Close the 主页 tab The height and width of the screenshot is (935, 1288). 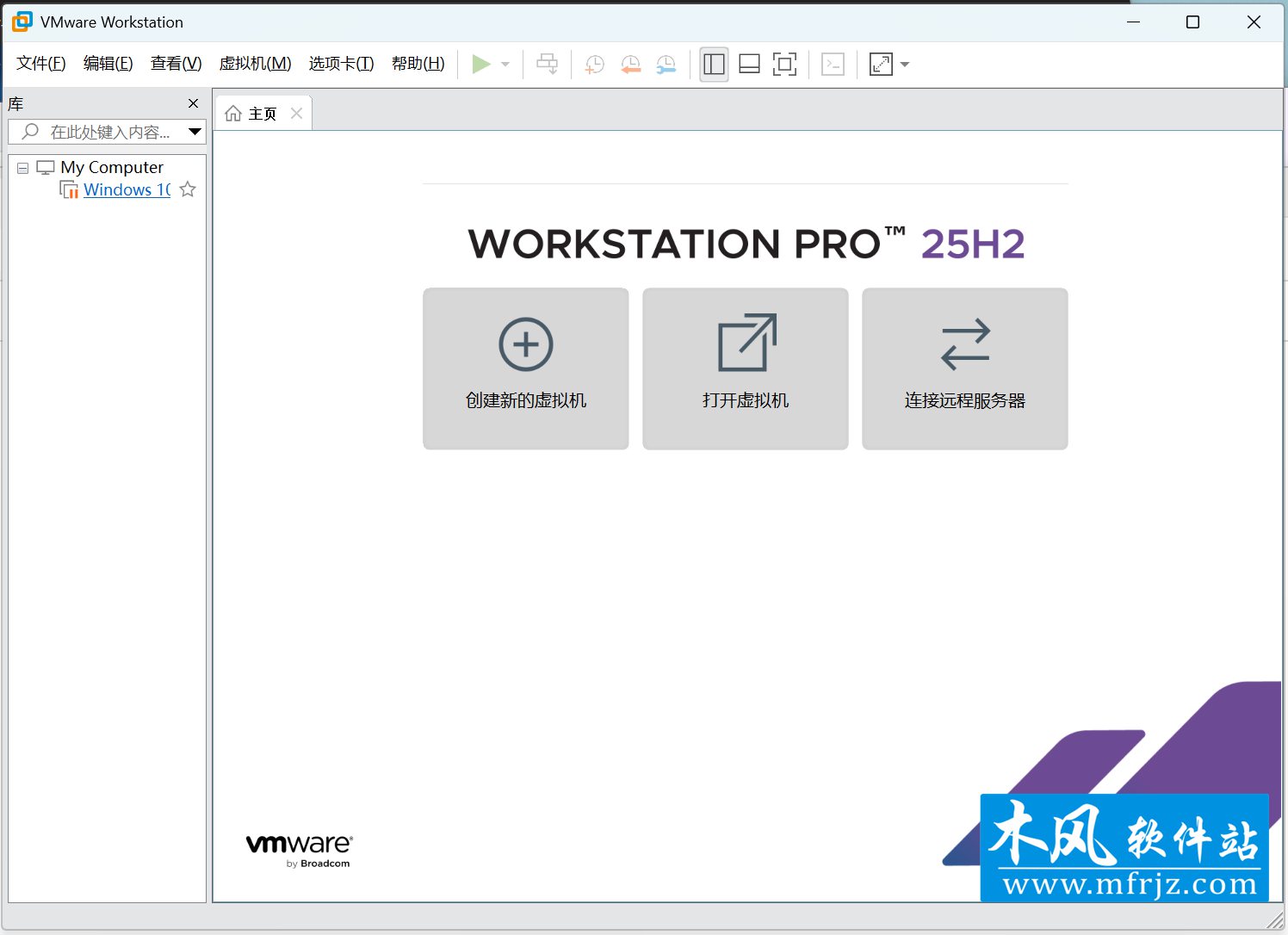pyautogui.click(x=296, y=114)
